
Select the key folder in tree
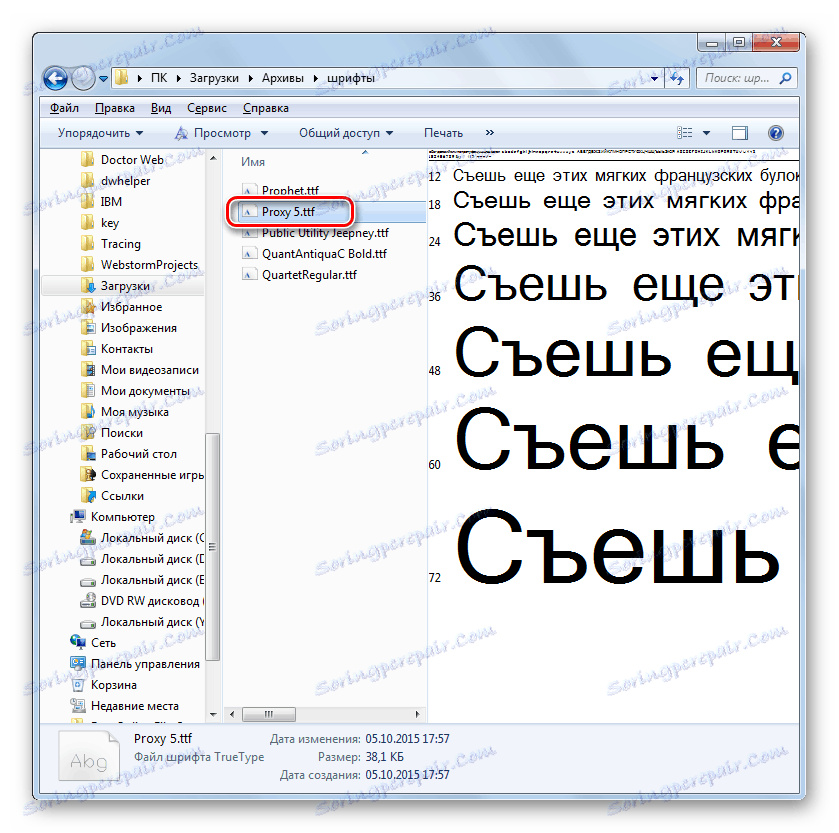click(110, 223)
